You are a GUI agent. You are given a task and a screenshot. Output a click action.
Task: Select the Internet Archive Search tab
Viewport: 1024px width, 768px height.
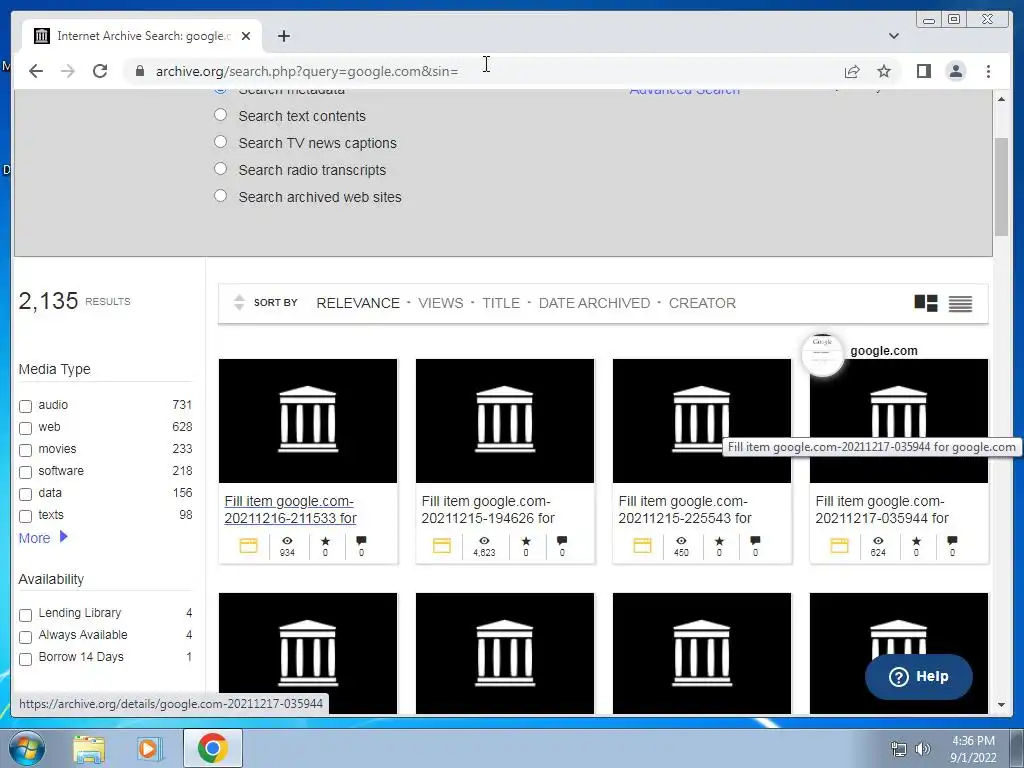(142, 36)
